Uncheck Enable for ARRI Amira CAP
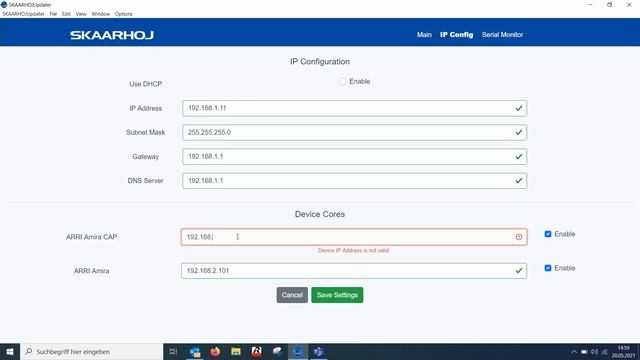 coord(548,234)
